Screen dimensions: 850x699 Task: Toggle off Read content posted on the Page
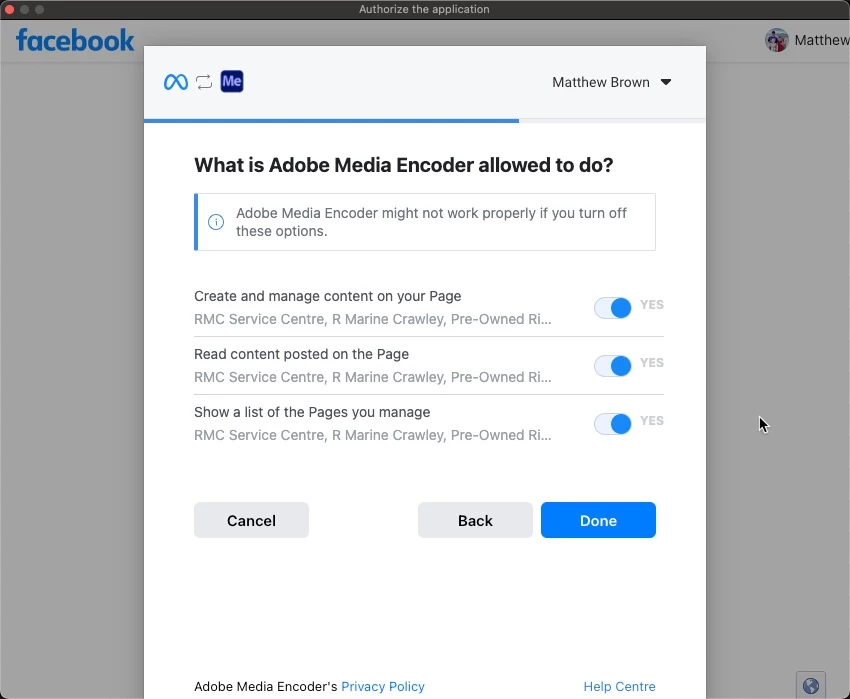point(613,366)
